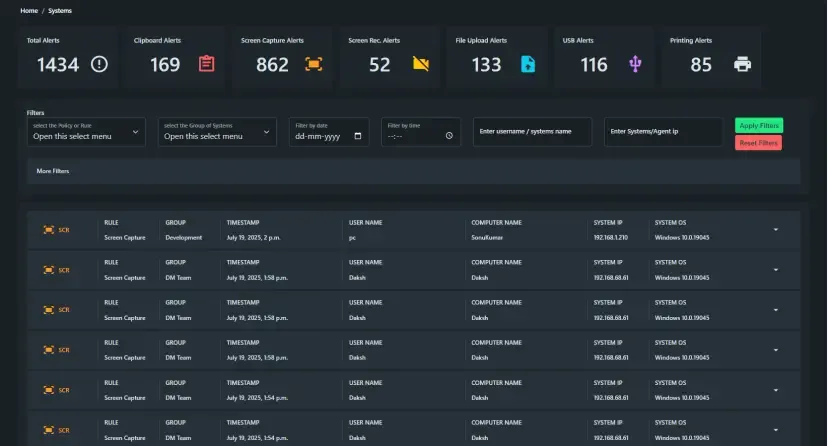Click the system IP 192.168.1.210

tap(610, 238)
